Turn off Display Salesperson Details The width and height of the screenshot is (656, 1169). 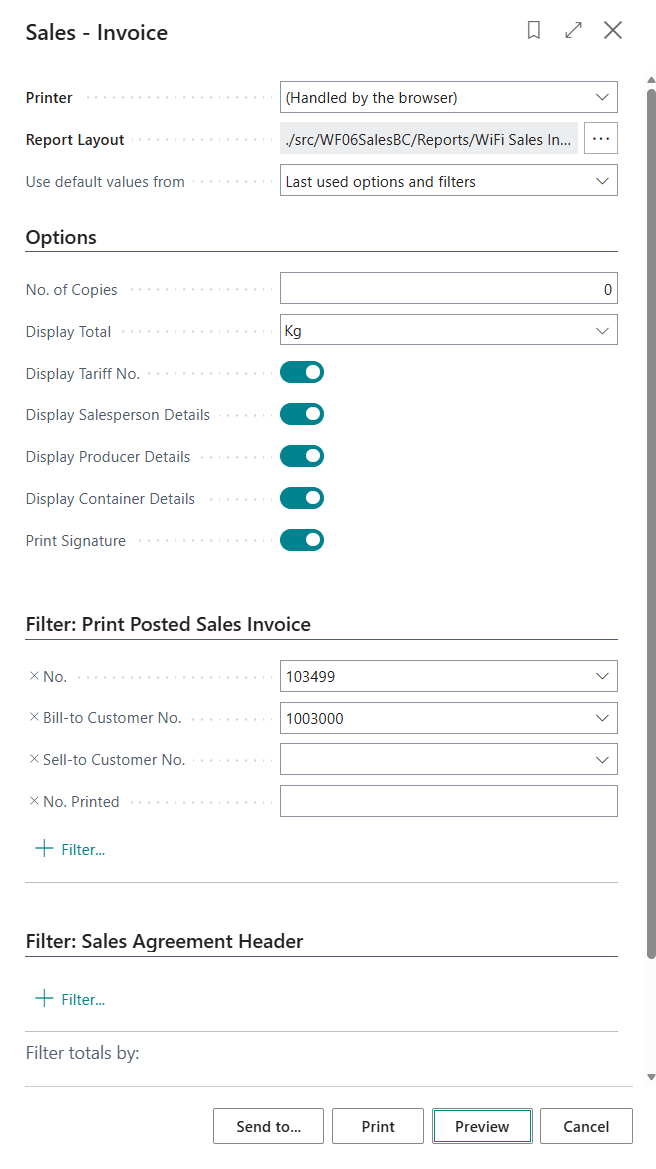(302, 415)
